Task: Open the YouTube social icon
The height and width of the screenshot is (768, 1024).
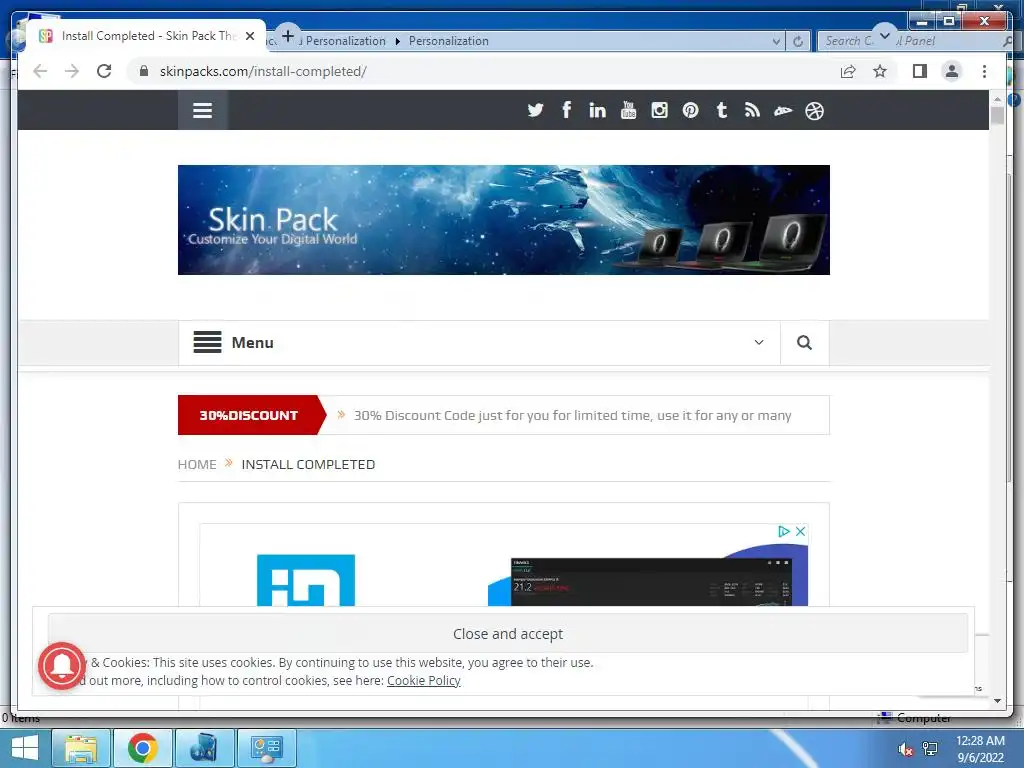Action: tap(628, 110)
